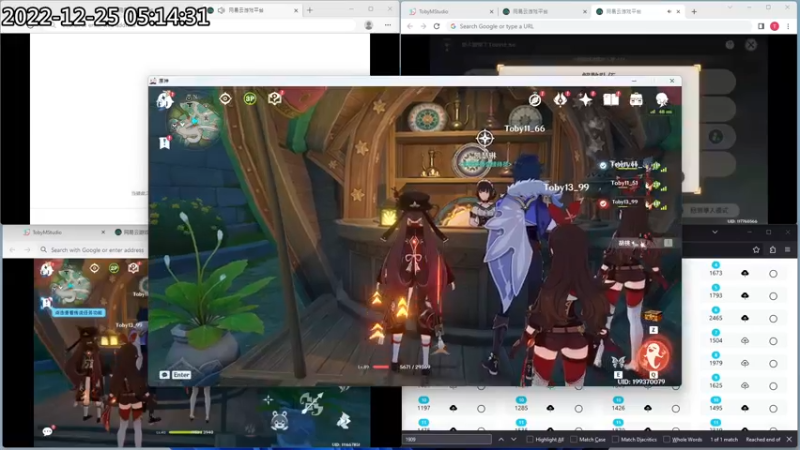Open the Paimon menu in the front game window
800x450 pixels.
click(165, 100)
